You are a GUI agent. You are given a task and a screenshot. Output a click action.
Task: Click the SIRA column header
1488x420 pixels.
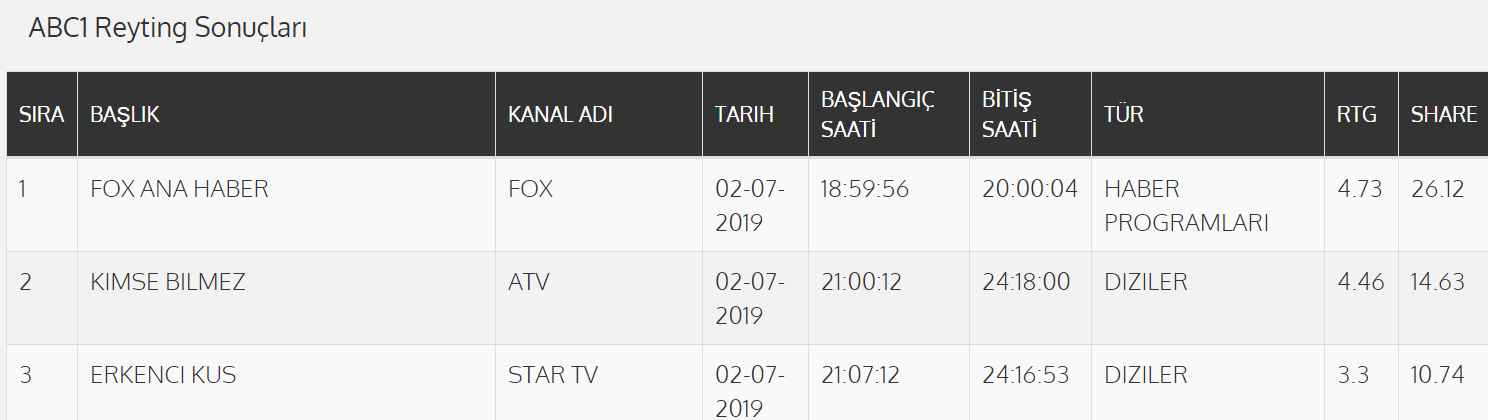tap(41, 114)
